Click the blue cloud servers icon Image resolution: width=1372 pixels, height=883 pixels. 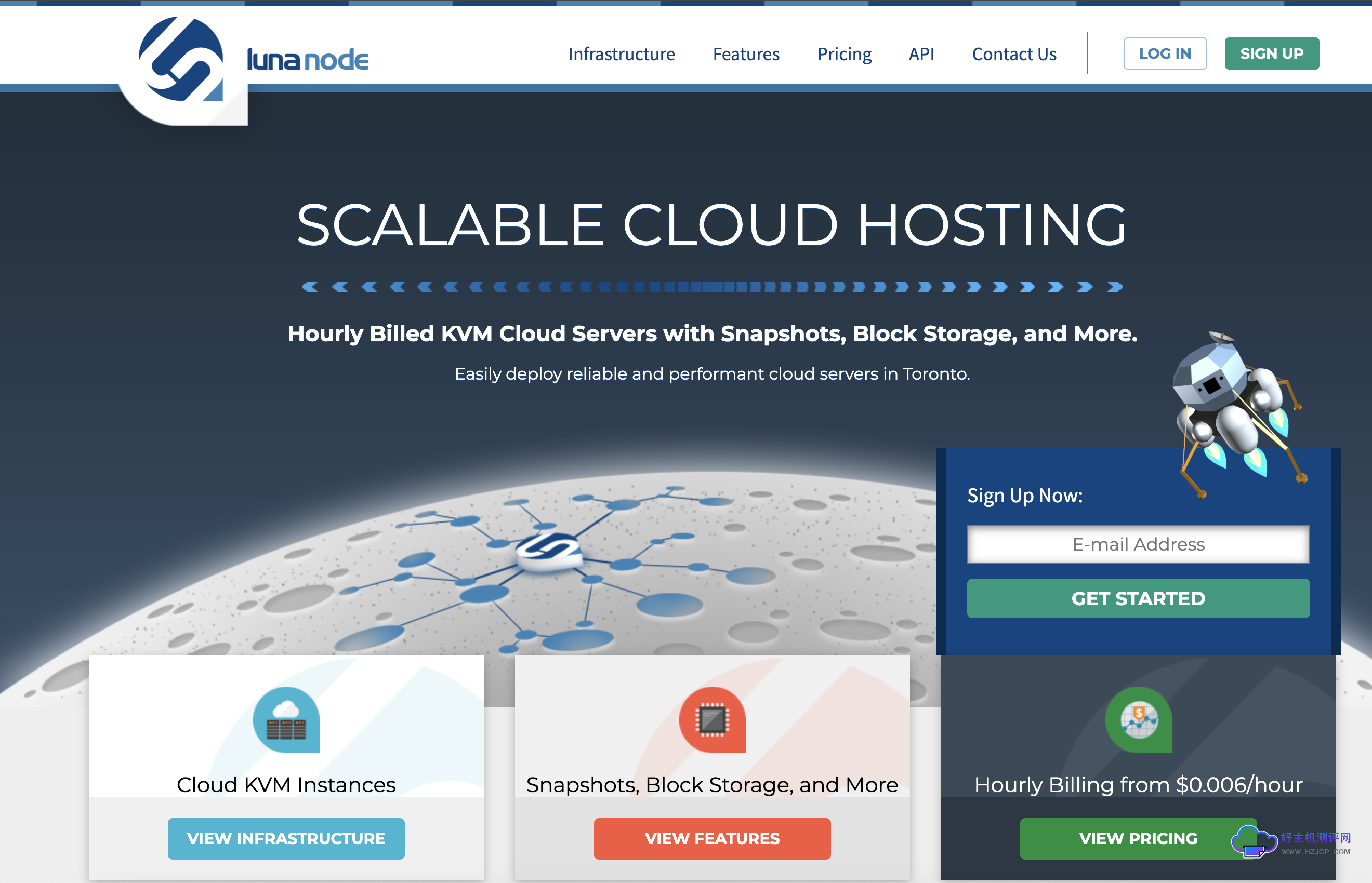click(x=286, y=719)
